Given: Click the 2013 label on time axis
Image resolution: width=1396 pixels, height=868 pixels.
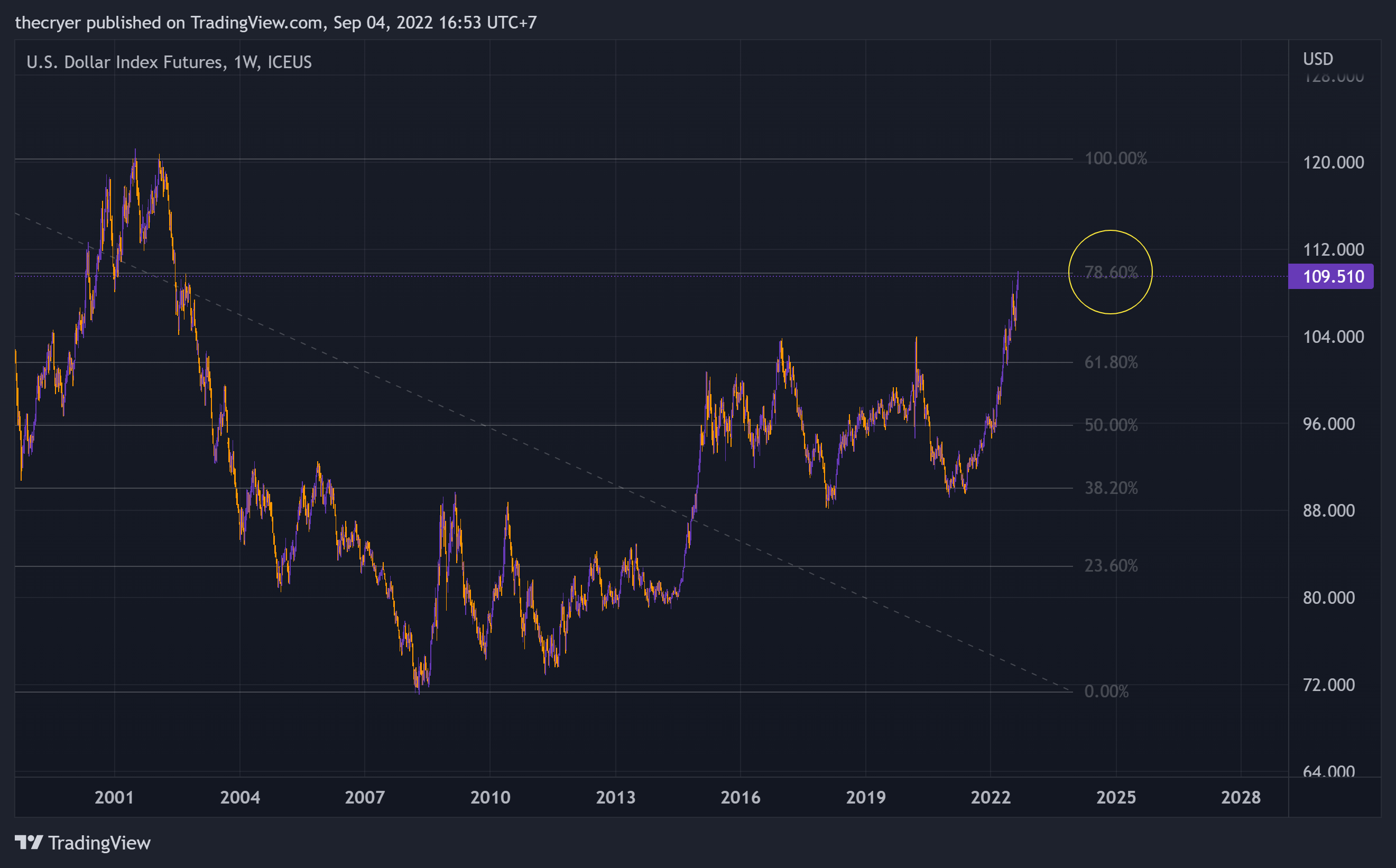Looking at the screenshot, I should pyautogui.click(x=616, y=797).
